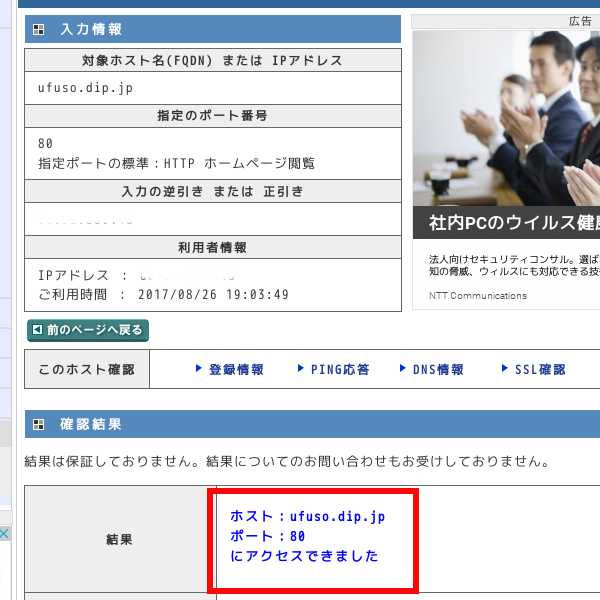The image size is (600, 600).
Task: Click the ufuso.dip.jp hostname in 入力情報
Action: point(85,88)
